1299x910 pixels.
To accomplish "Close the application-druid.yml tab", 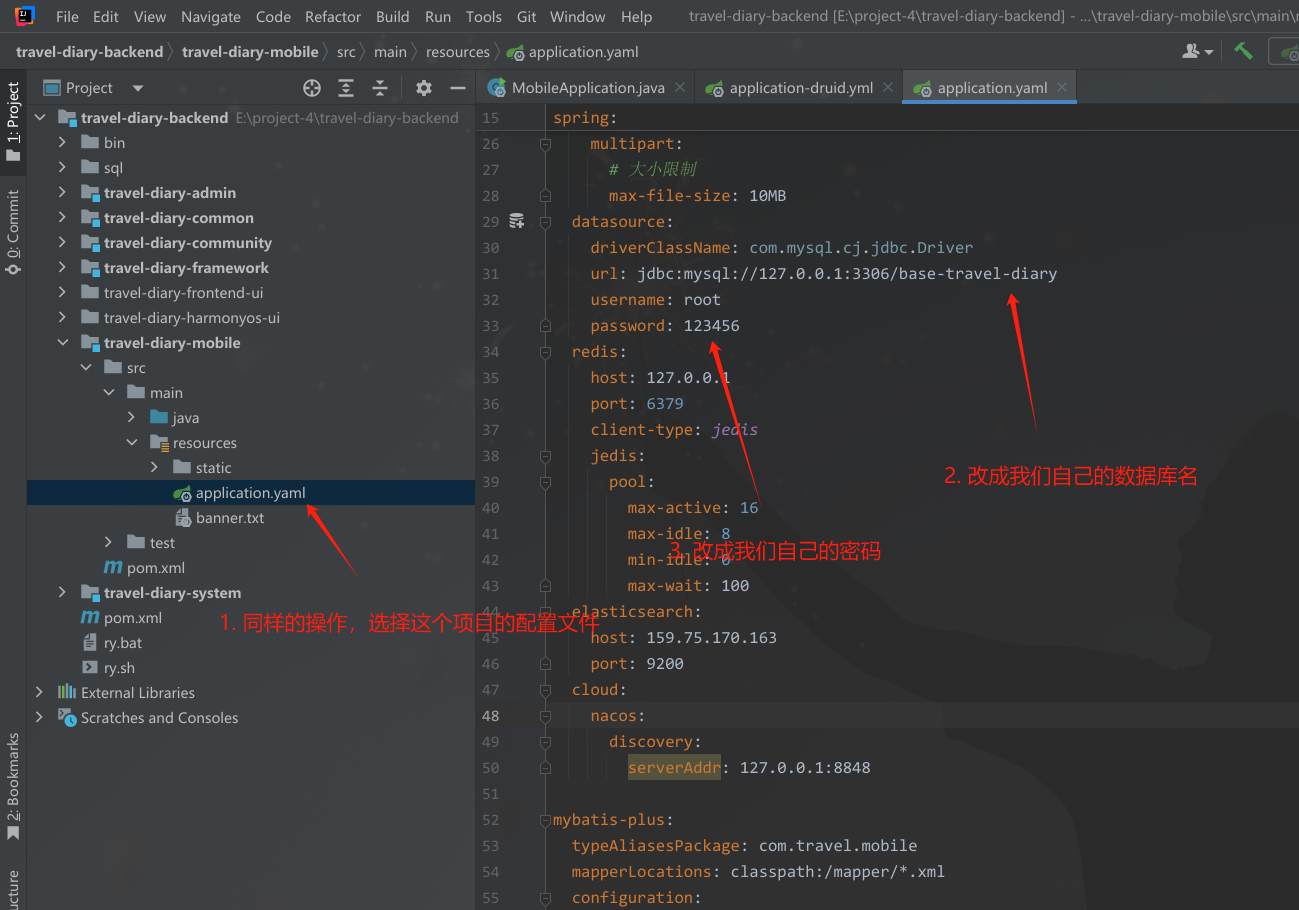I will click(889, 87).
